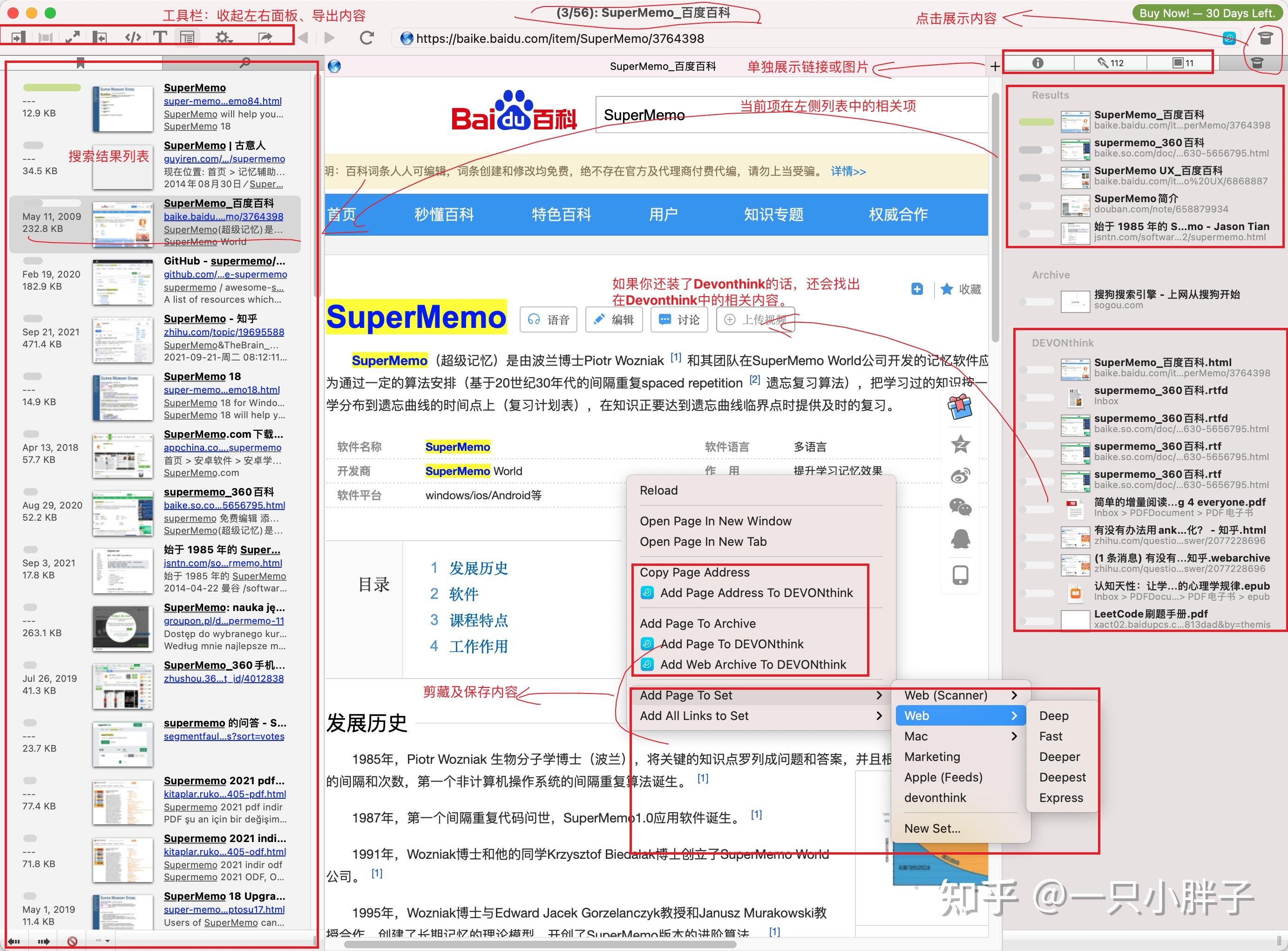1288x951 pixels.
Task: Open the links tab showing 112 links
Action: tap(1110, 63)
